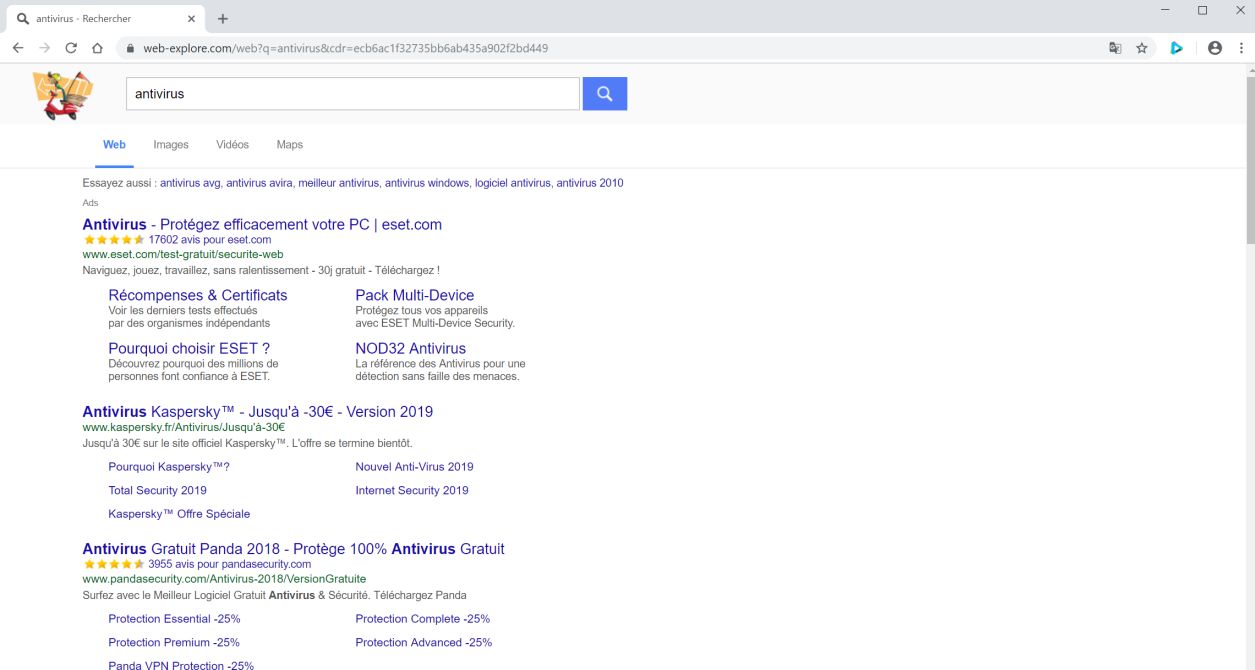This screenshot has width=1255, height=670.
Task: Switch to the Images tab
Action: (x=171, y=145)
